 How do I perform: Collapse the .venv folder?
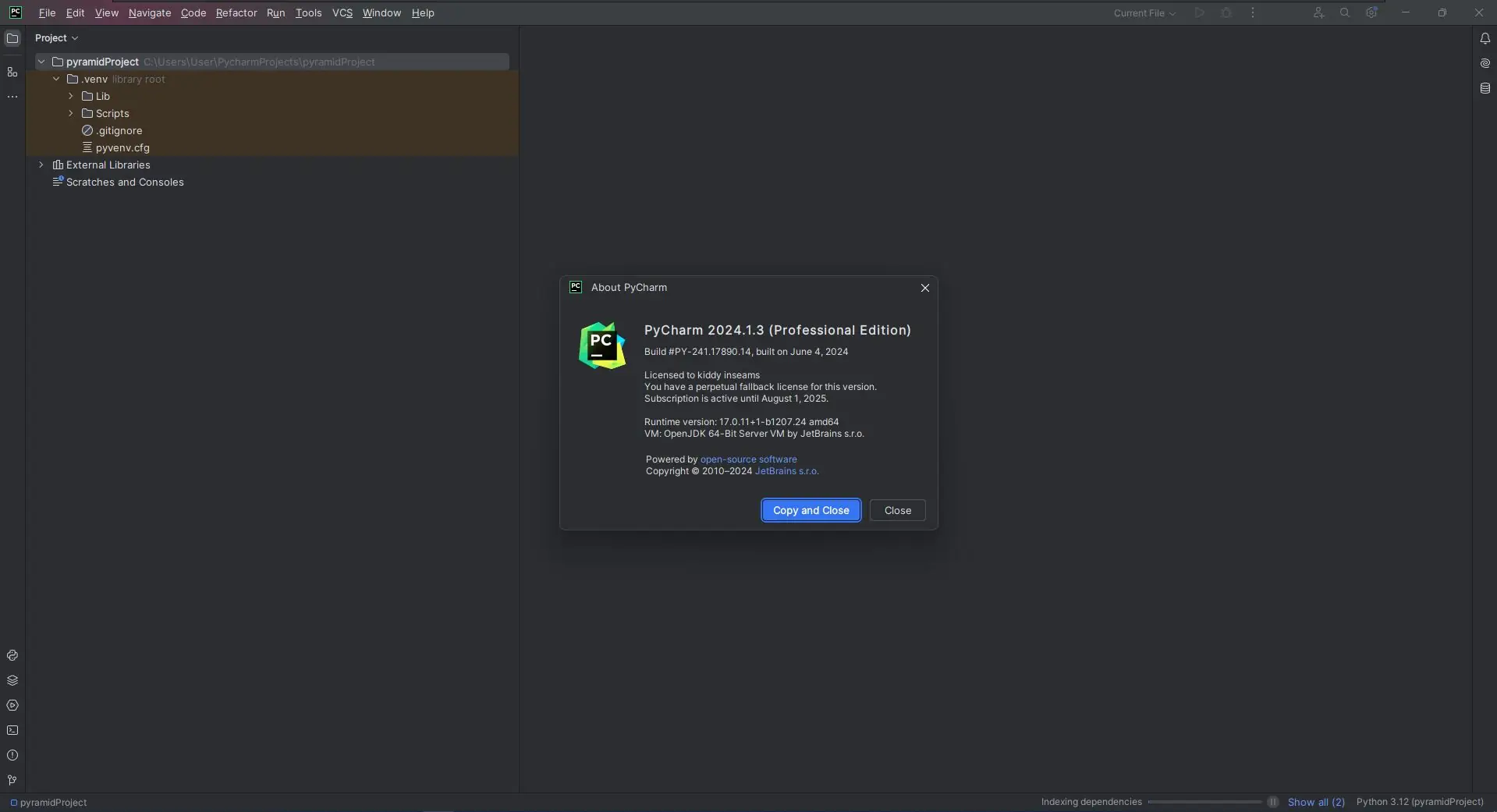coord(56,79)
